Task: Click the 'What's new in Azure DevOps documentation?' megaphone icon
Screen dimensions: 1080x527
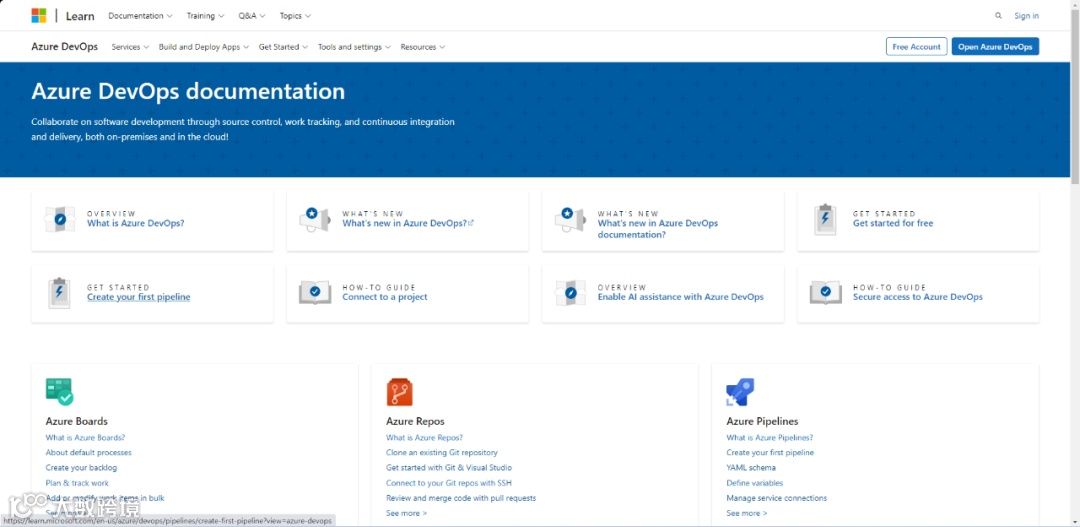Action: point(570,219)
